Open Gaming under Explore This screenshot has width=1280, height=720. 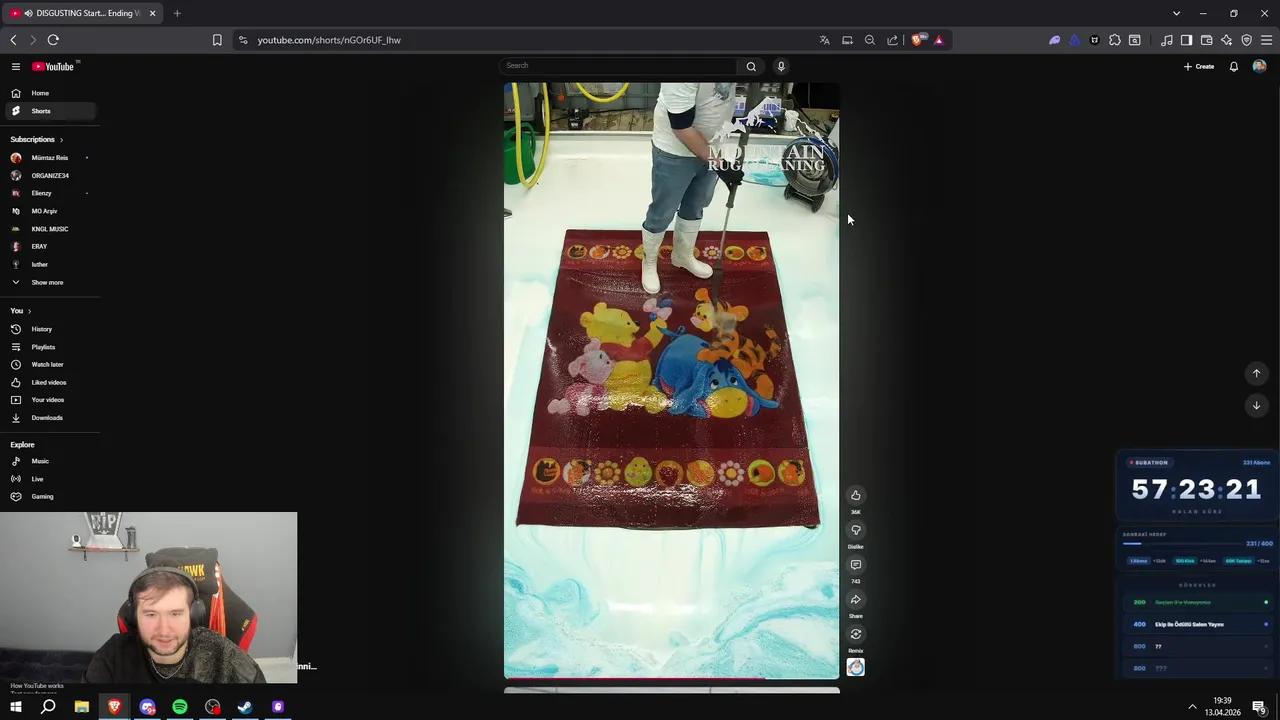coord(48,496)
